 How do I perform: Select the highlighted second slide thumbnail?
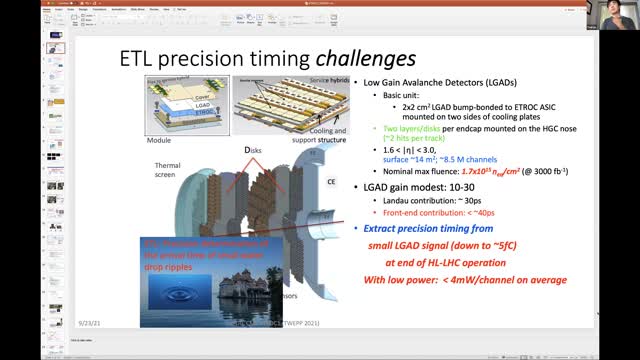coord(56,48)
